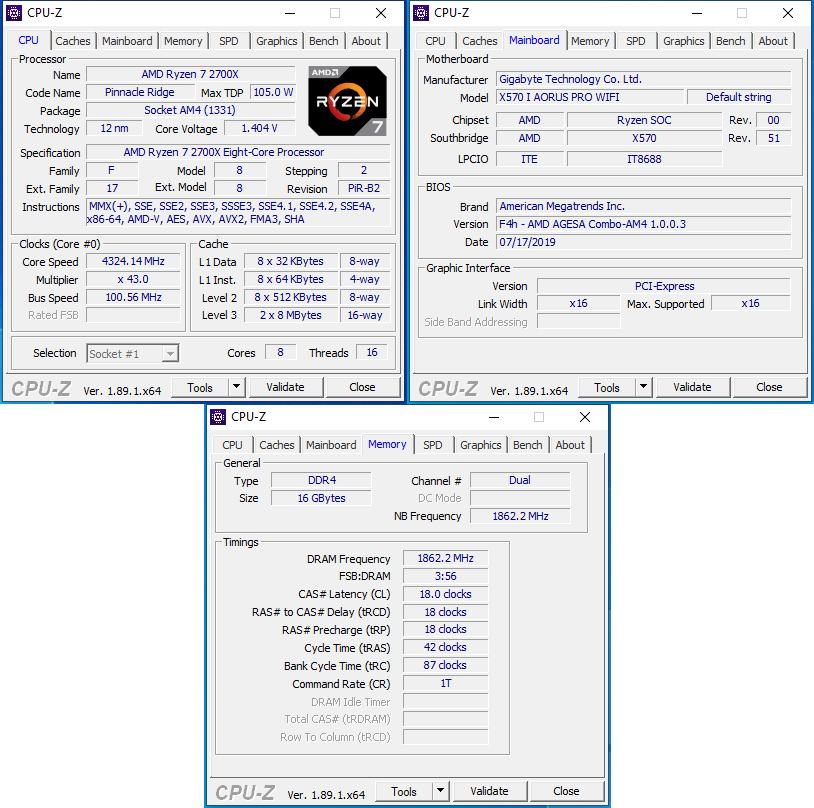Click CPU-Z app icon in CPU window title bar
Viewport: 814px width, 808px height.
click(x=14, y=12)
